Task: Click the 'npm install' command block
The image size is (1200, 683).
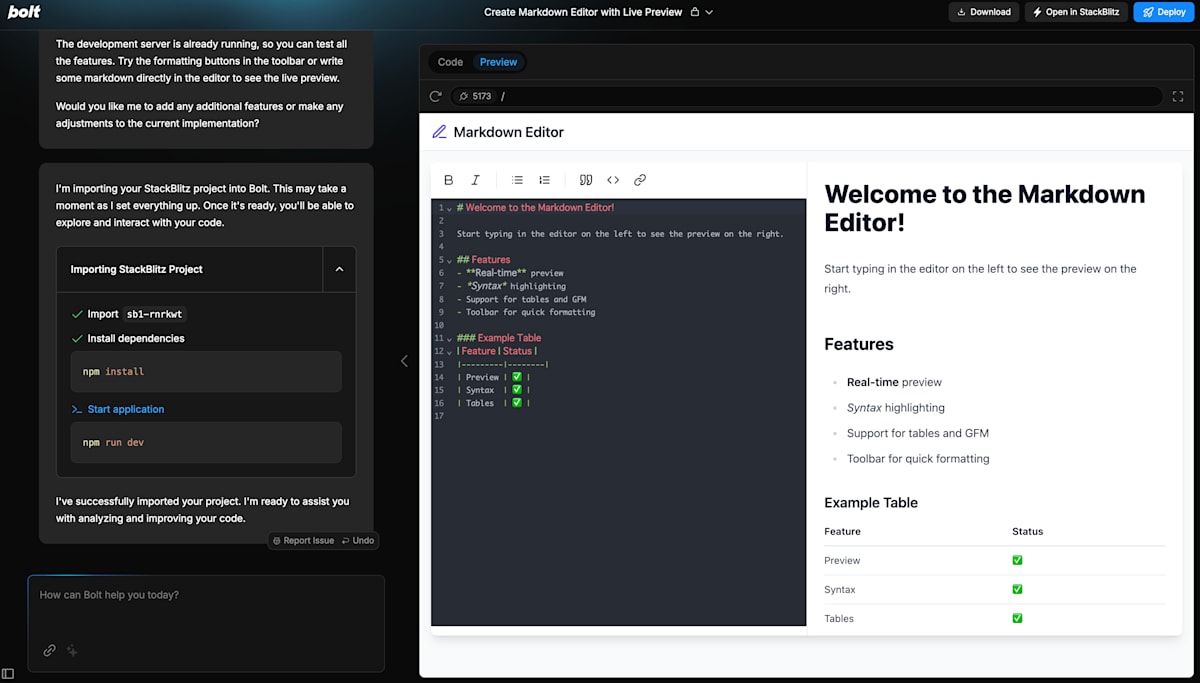Action: (x=206, y=371)
